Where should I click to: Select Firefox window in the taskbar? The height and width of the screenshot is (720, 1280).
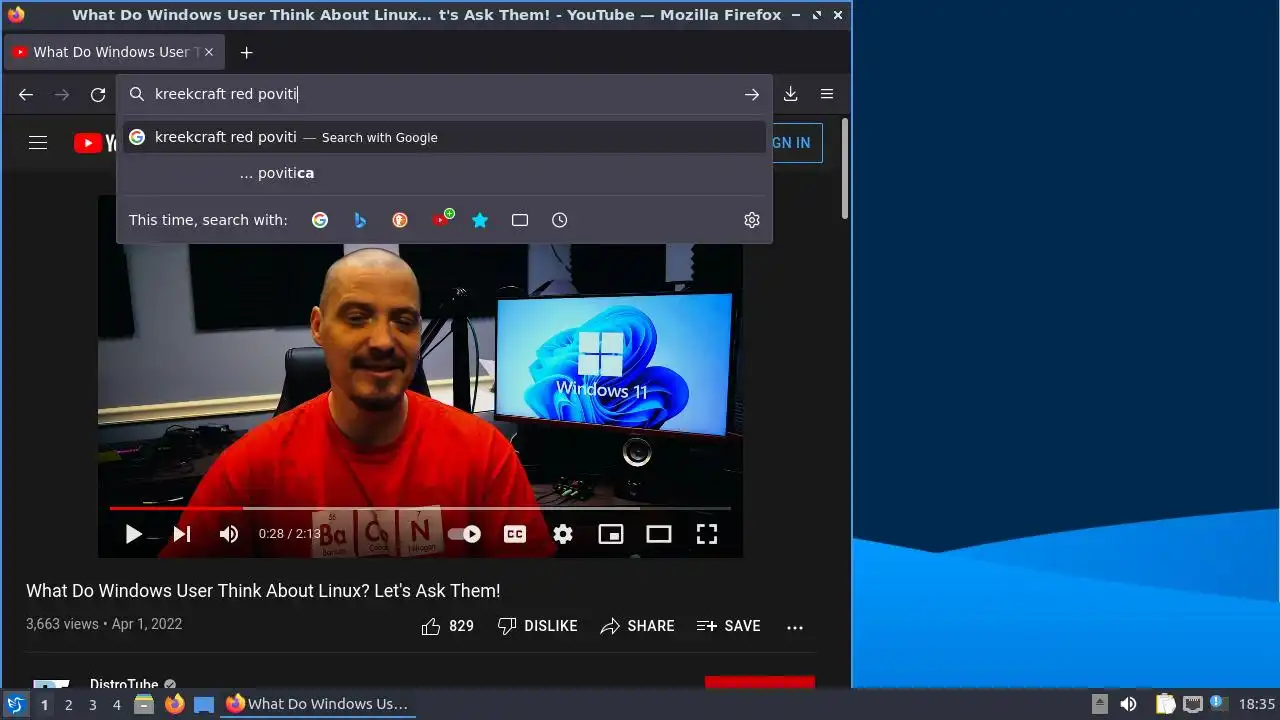click(318, 704)
